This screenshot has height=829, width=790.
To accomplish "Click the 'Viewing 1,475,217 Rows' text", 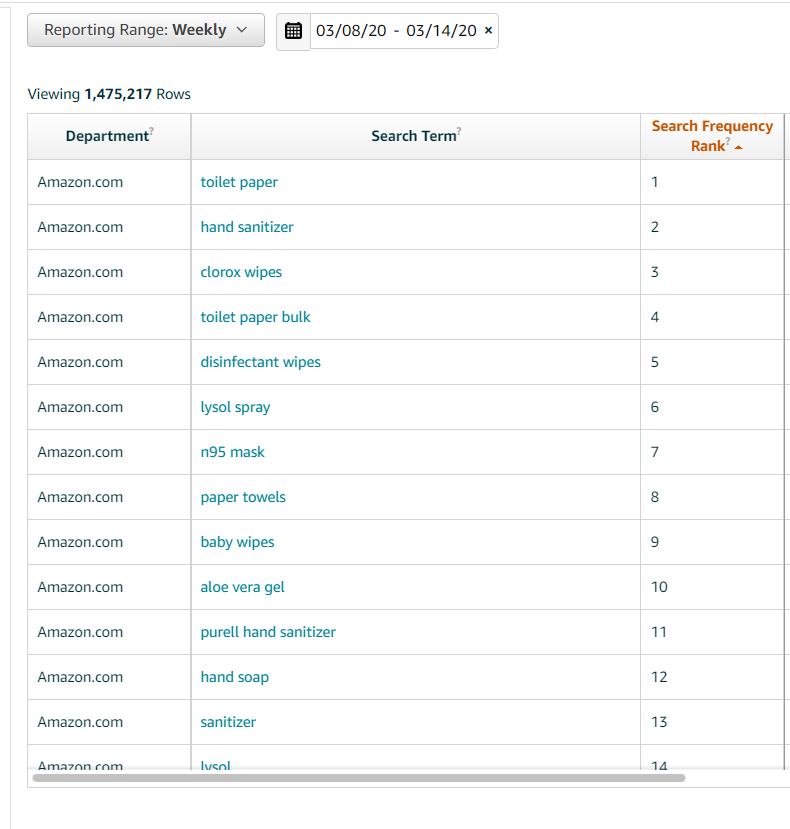I will click(109, 94).
